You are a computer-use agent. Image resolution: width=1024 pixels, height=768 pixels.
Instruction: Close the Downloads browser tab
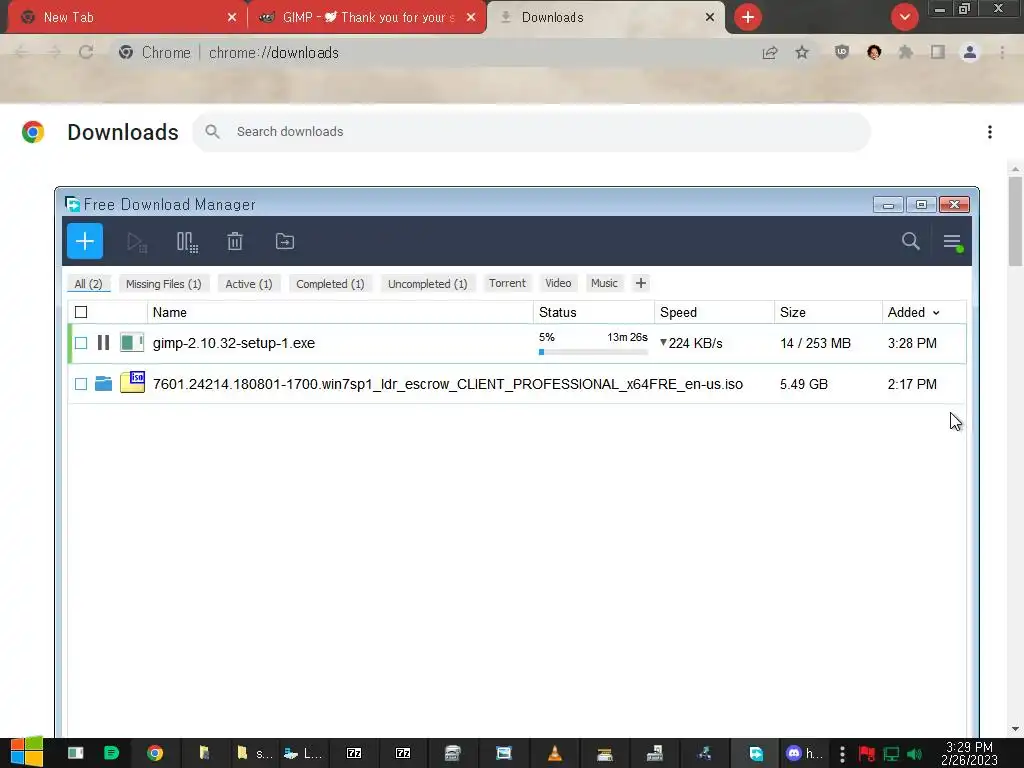coord(710,18)
